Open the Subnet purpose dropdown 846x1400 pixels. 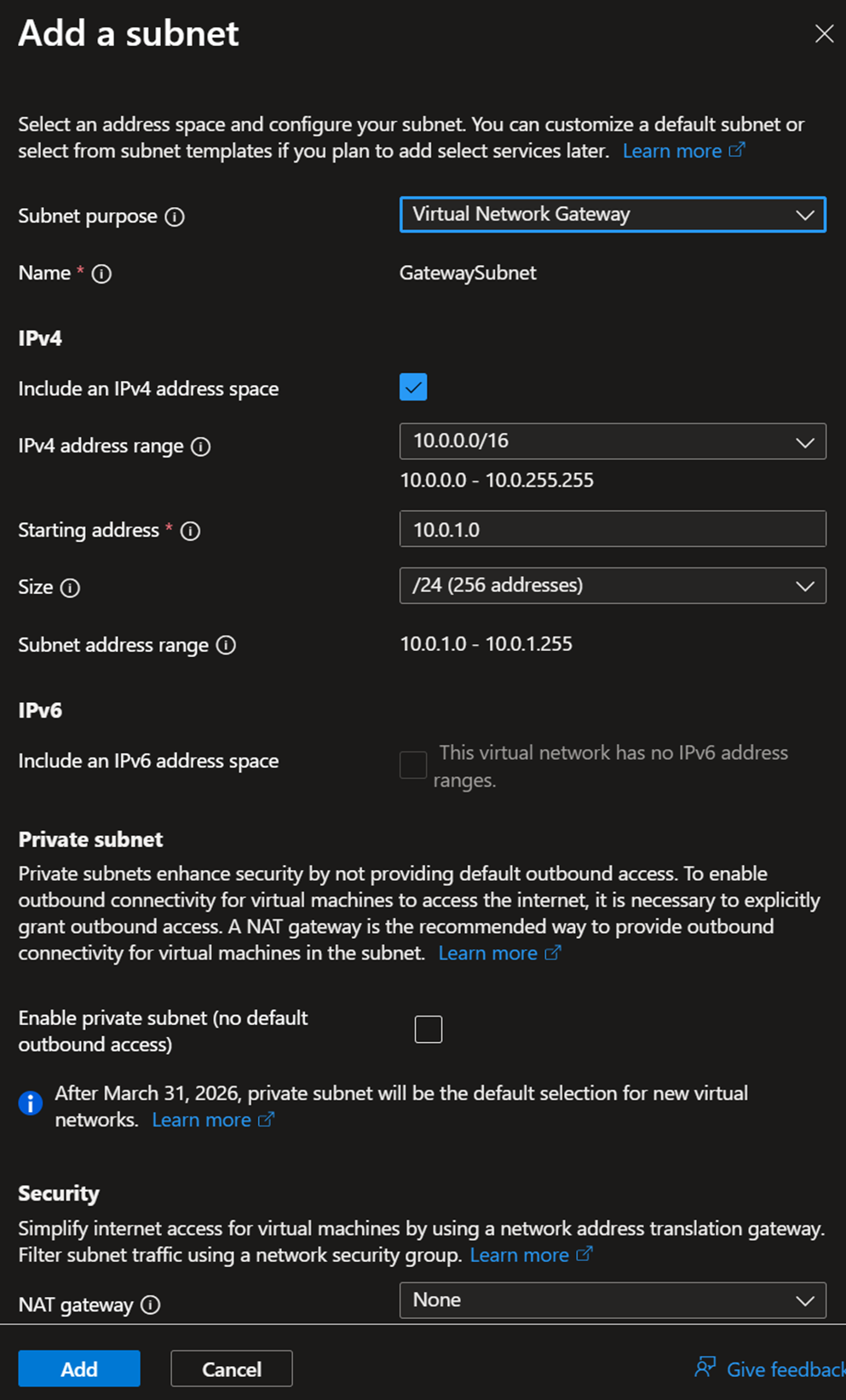(612, 215)
